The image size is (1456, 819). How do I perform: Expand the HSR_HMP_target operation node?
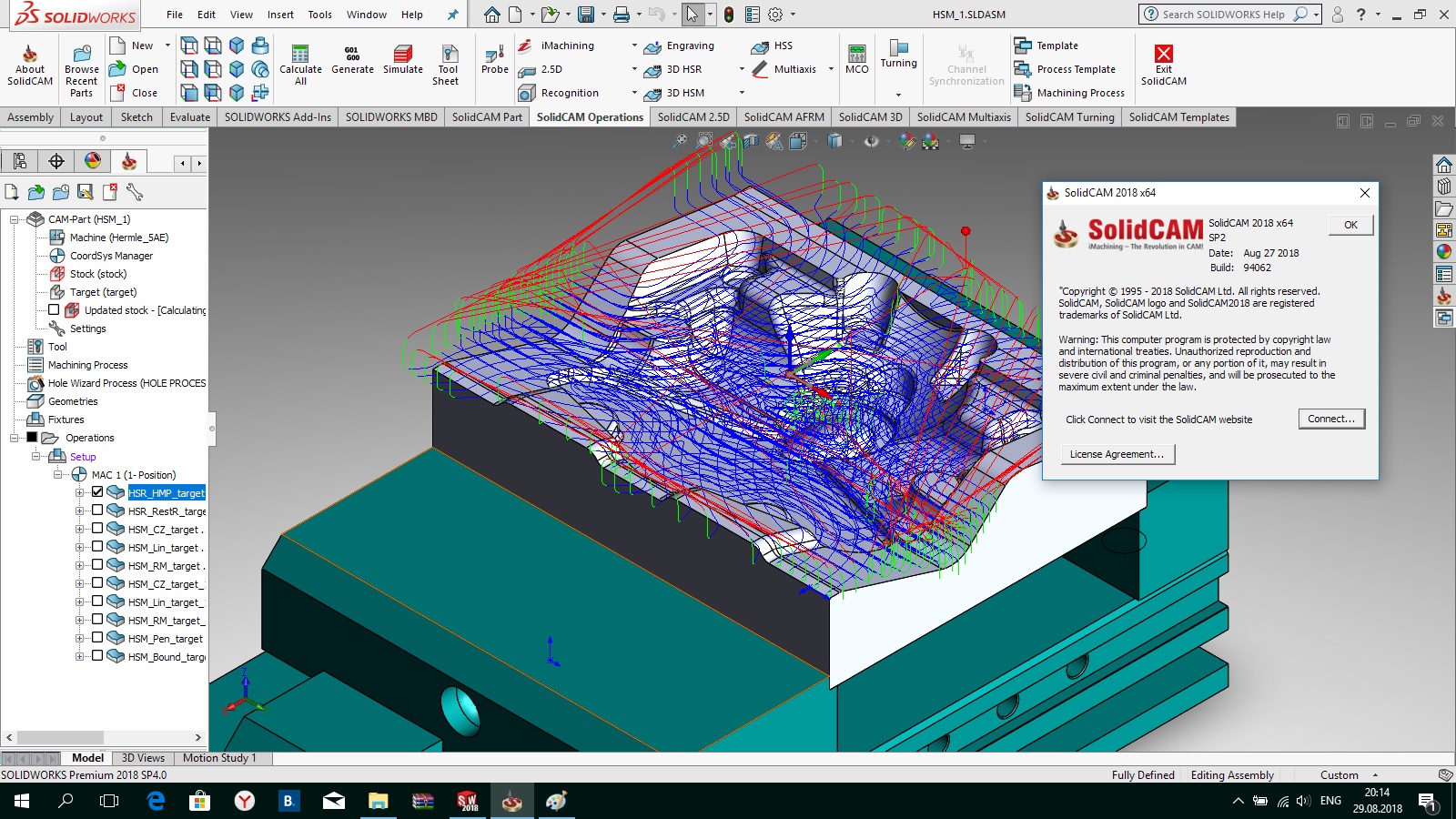(79, 493)
